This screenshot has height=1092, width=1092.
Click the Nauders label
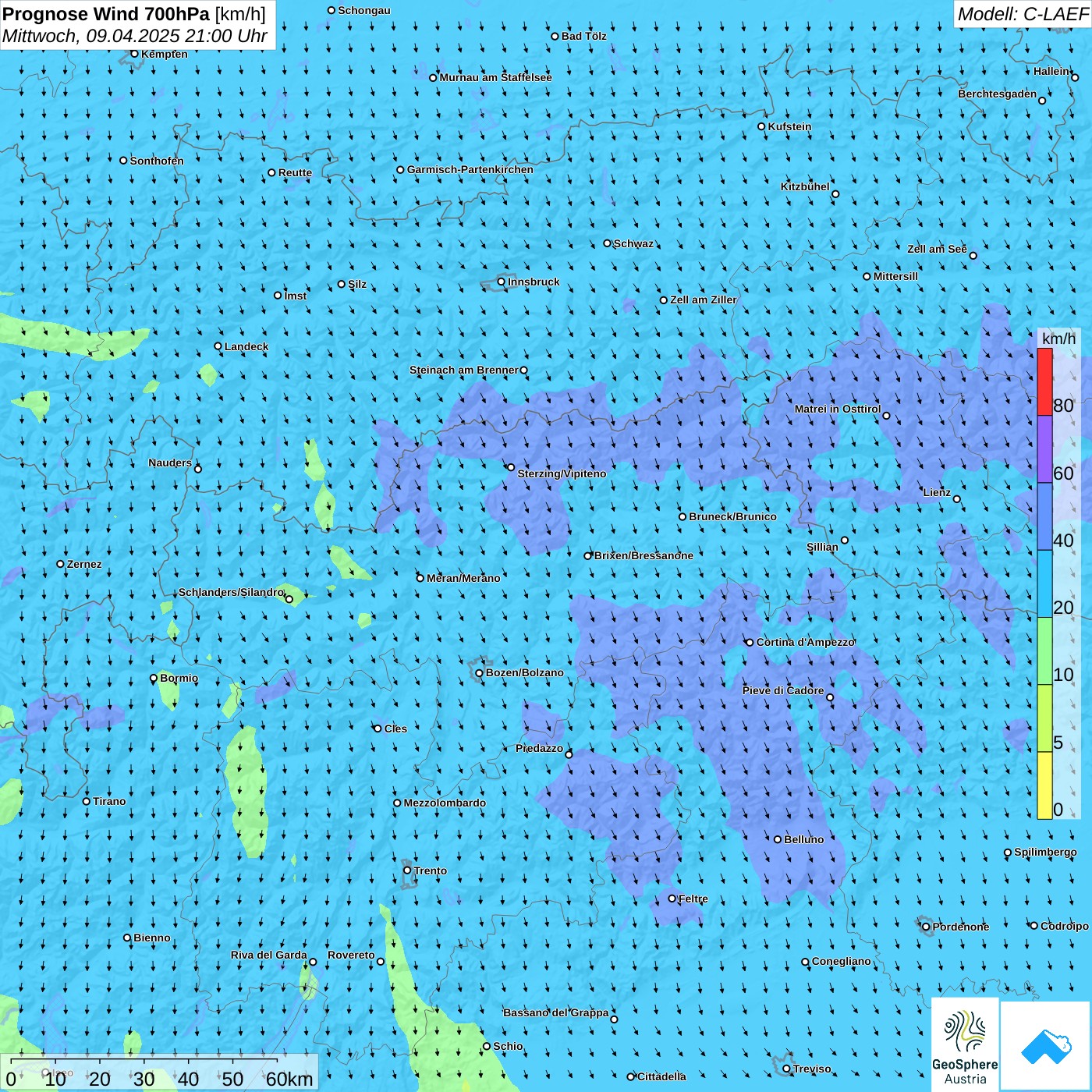pos(170,463)
